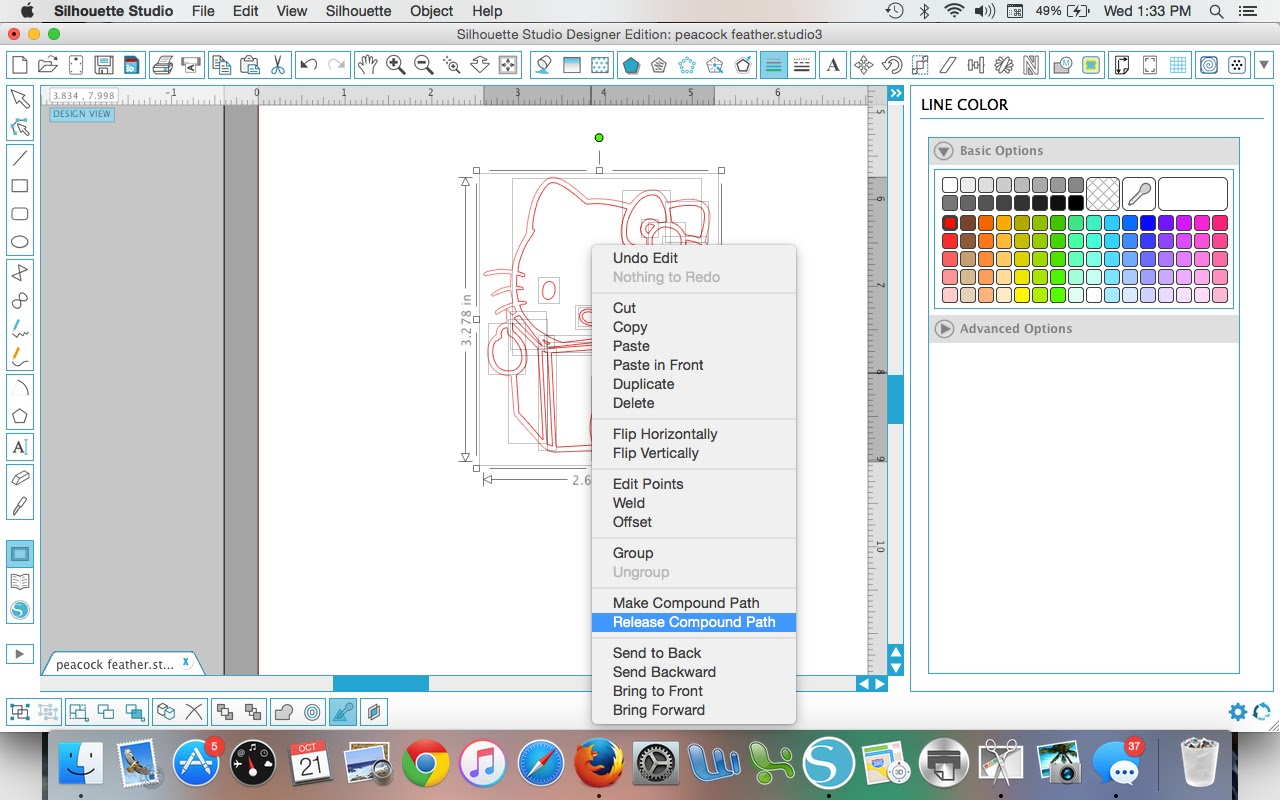The width and height of the screenshot is (1280, 800).
Task: Open the Grid settings icon
Action: tap(1179, 65)
